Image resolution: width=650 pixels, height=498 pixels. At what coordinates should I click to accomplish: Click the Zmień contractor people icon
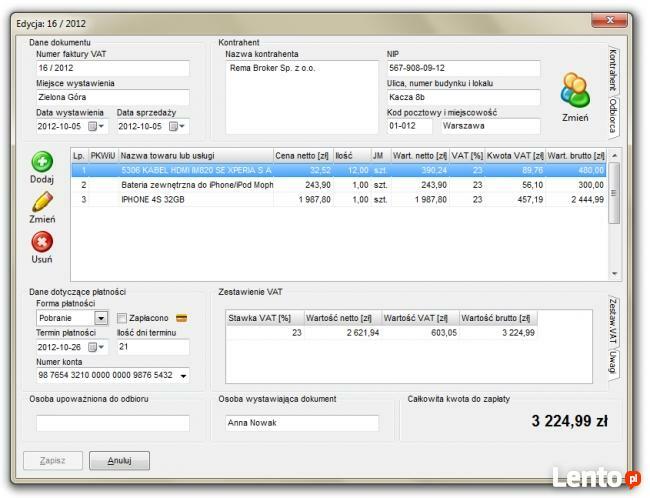coord(575,92)
